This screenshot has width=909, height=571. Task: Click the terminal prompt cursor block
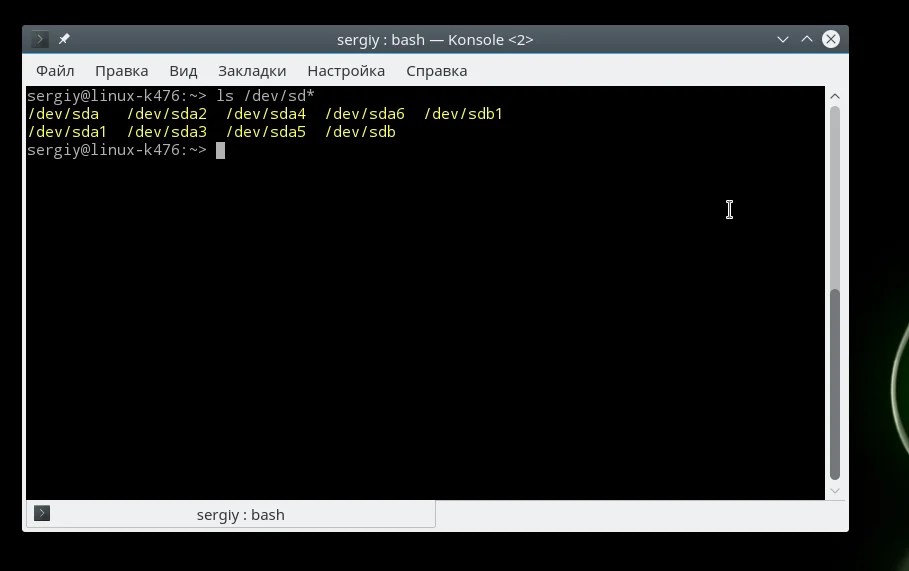point(220,151)
